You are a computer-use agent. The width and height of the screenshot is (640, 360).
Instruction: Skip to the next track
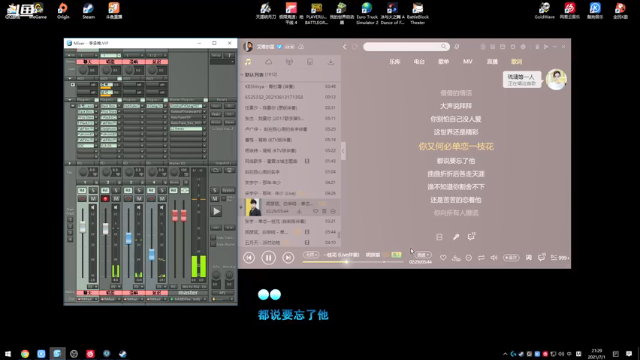pyautogui.click(x=288, y=258)
